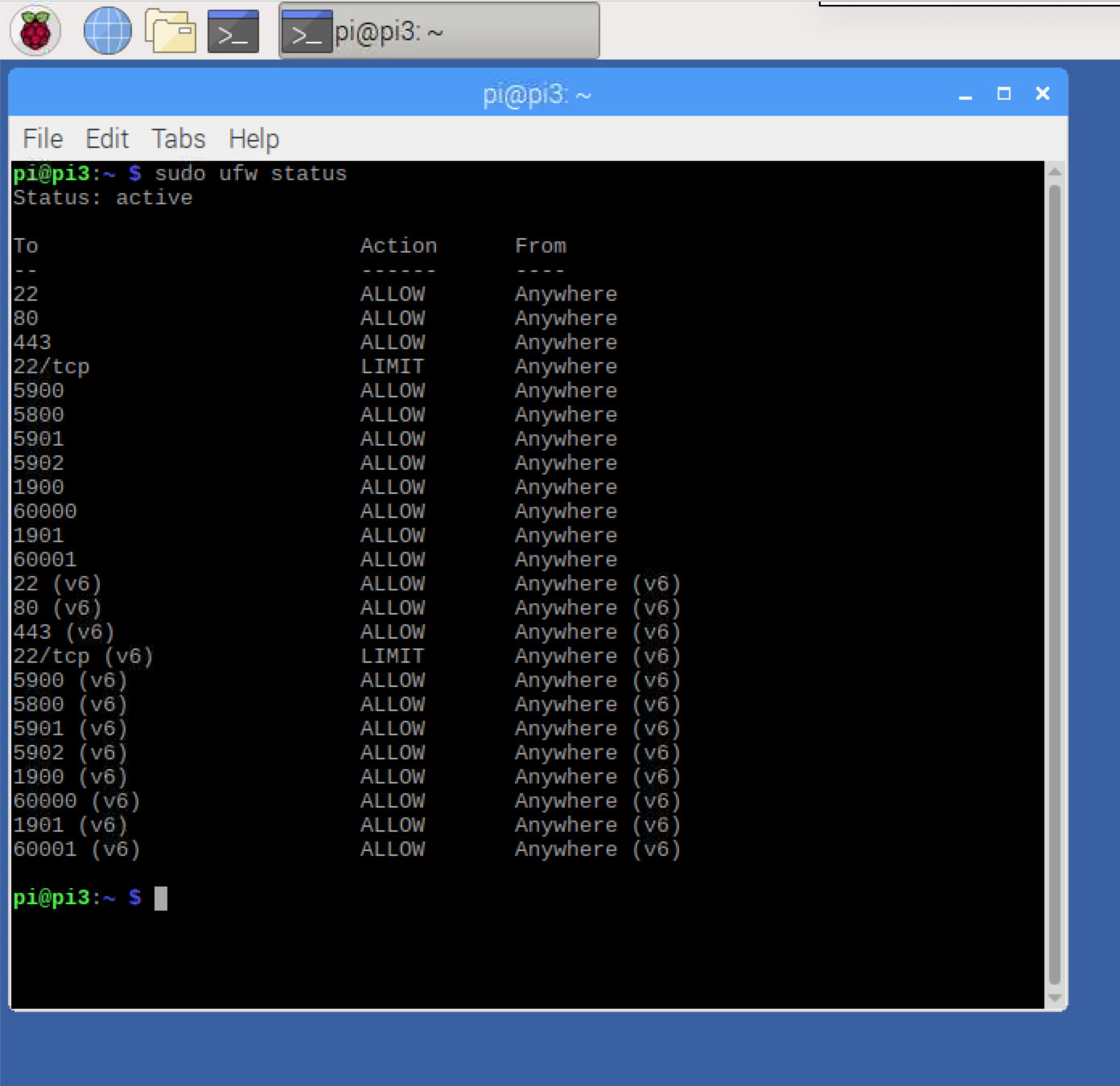Minimize the terminal window
Viewport: 1120px width, 1086px height.
pos(966,95)
